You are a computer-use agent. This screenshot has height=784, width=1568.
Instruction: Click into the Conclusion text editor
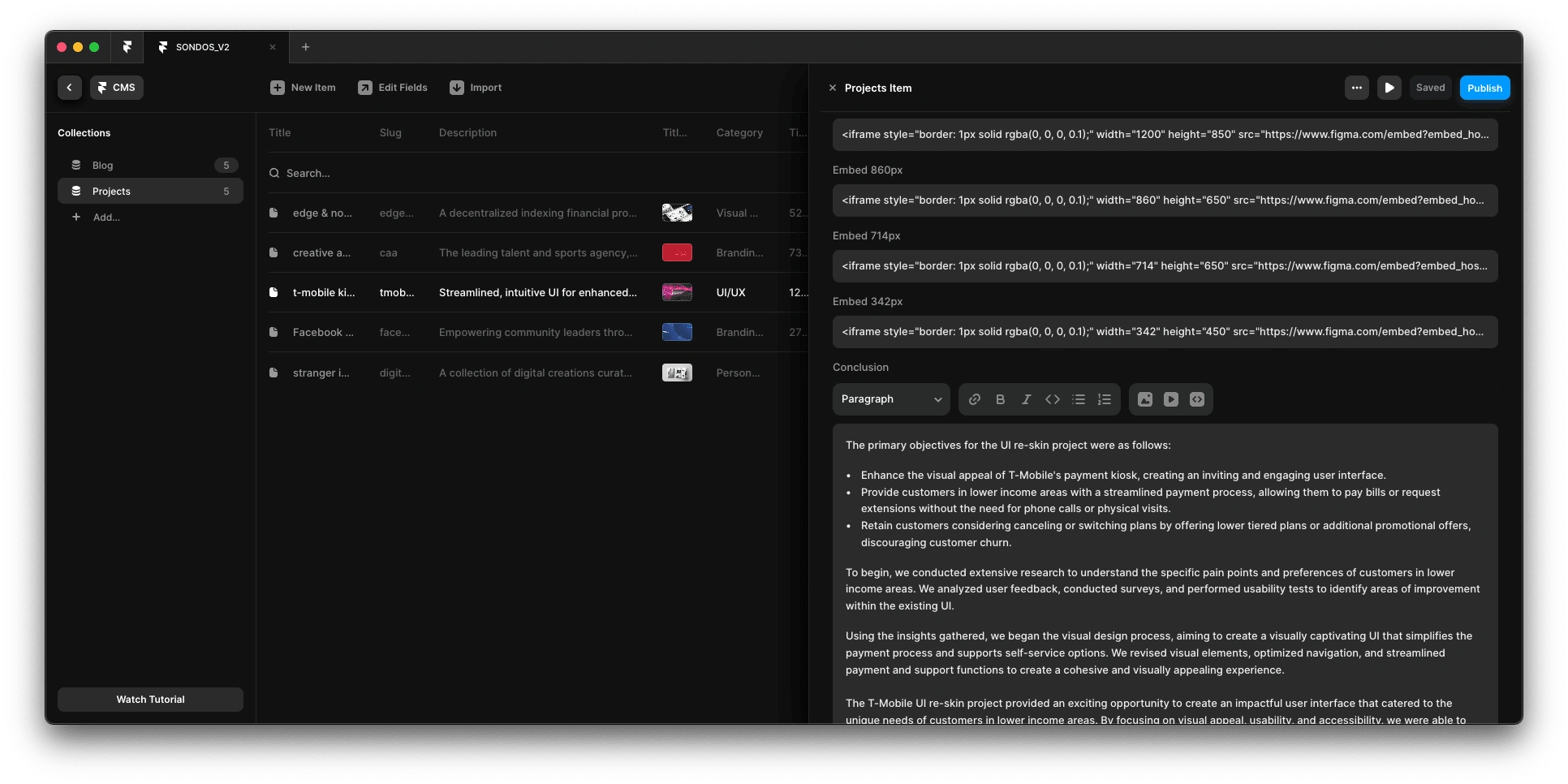tap(1165, 574)
